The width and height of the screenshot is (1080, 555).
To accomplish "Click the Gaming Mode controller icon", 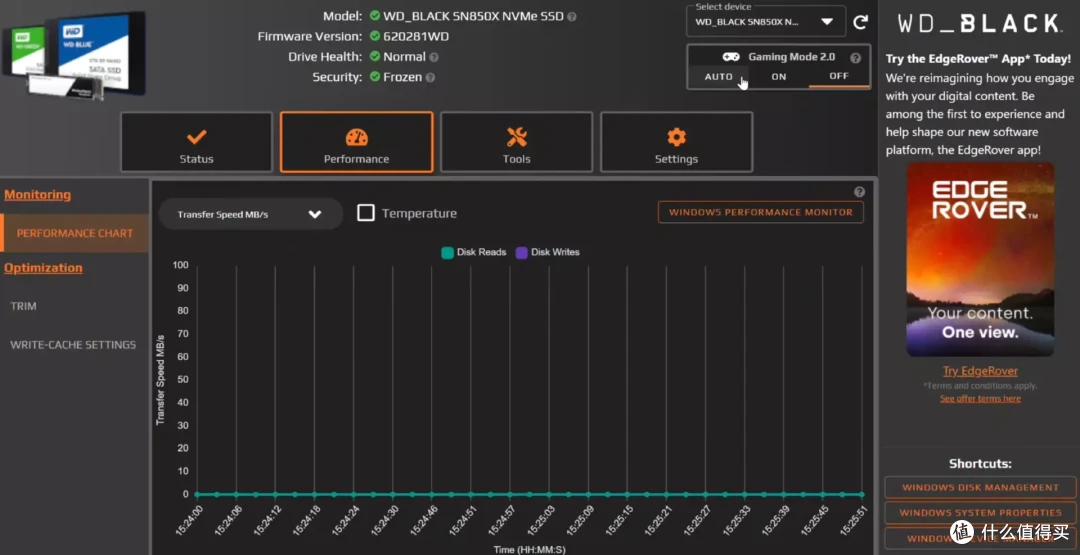I will tap(731, 57).
